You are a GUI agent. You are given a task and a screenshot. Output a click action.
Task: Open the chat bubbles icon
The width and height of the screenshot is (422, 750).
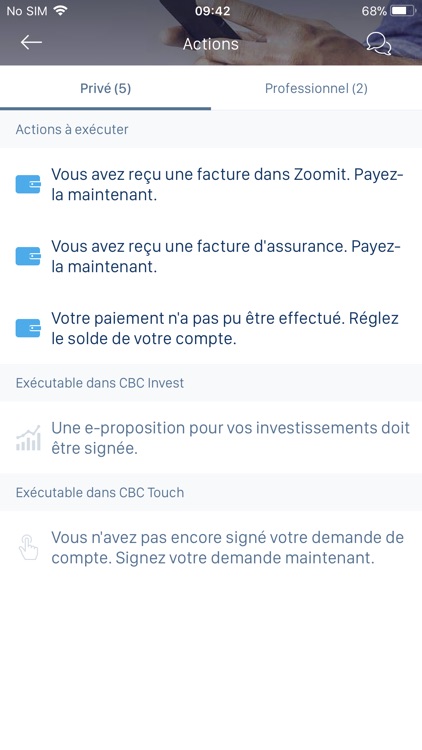[x=379, y=44]
